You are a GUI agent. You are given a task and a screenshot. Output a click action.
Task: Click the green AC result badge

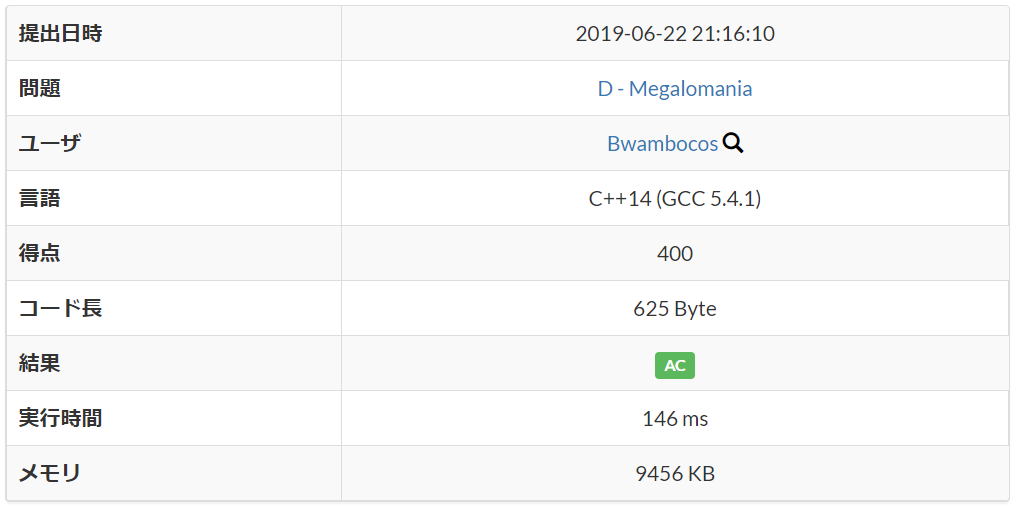pos(675,365)
